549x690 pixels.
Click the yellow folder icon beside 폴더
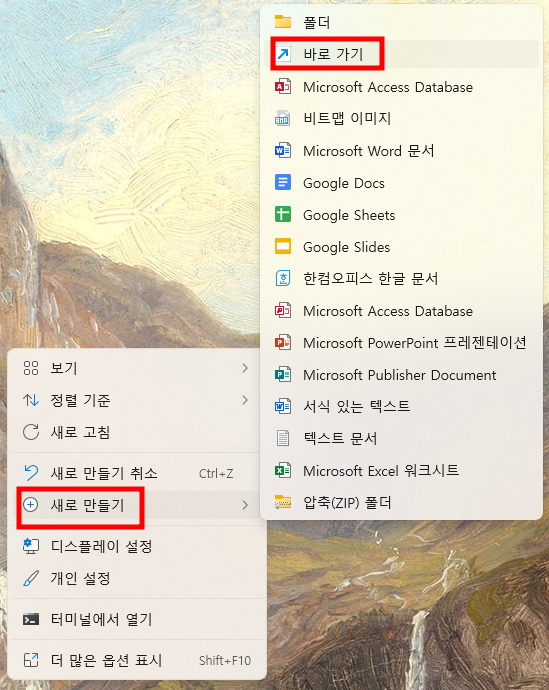pos(282,22)
